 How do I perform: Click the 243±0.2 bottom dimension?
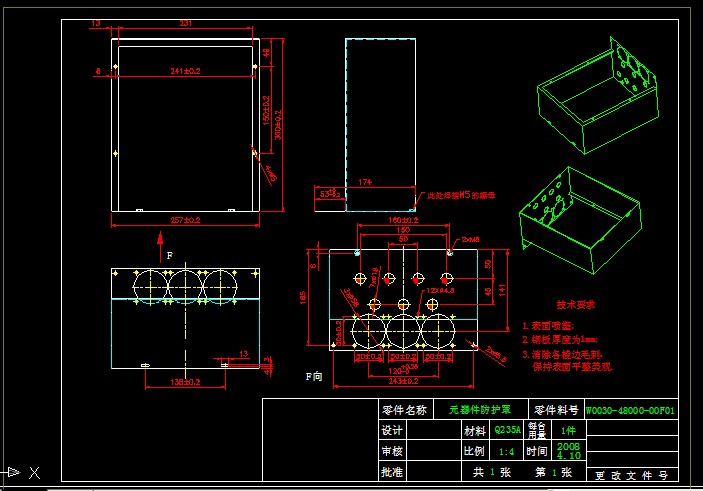click(404, 379)
